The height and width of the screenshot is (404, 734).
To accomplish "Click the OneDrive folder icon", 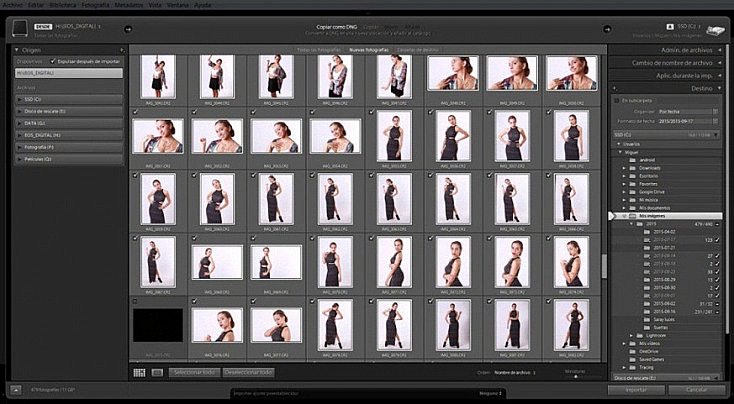I will (x=632, y=352).
